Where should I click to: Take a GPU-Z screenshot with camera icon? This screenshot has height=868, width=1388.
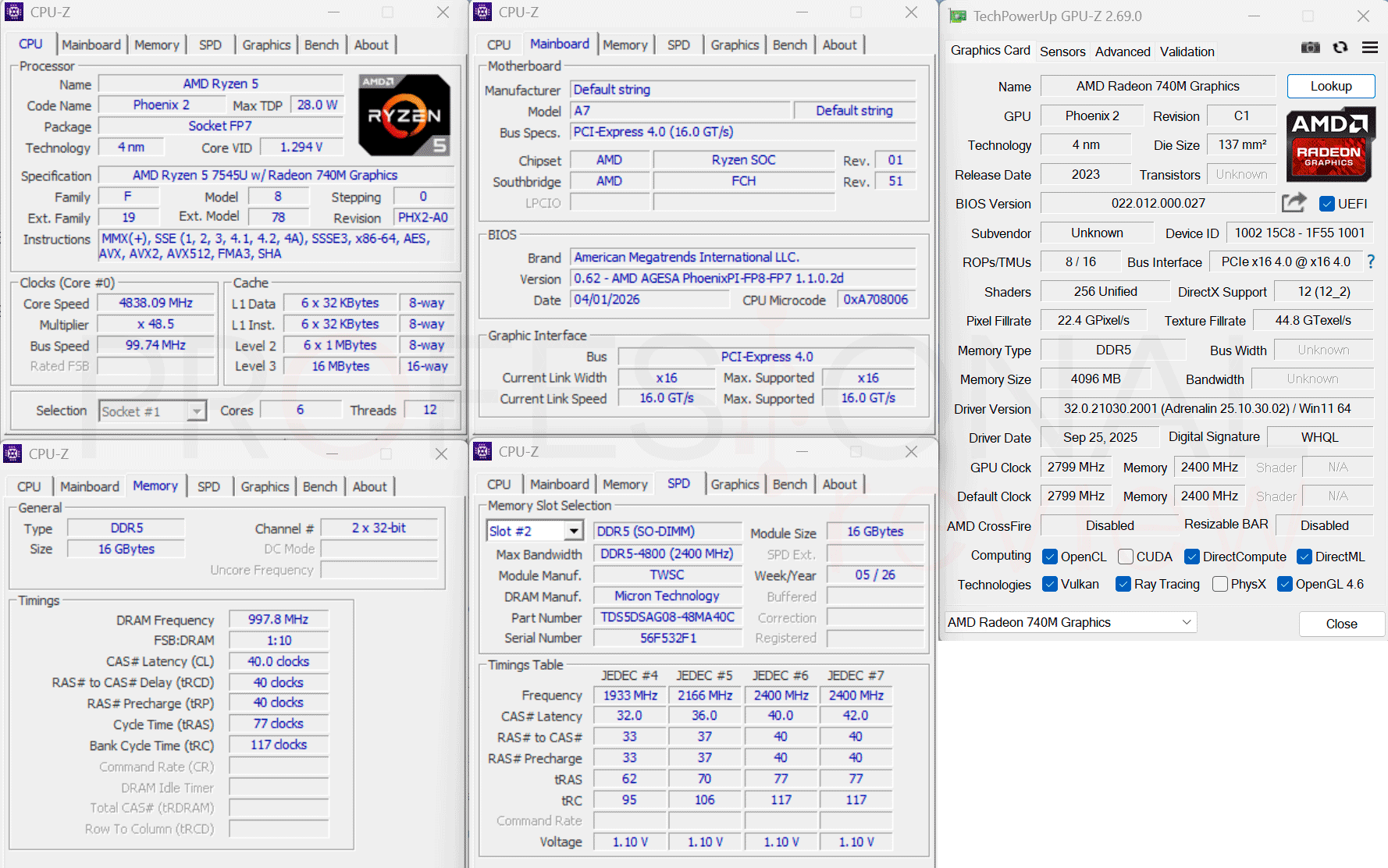point(1311,48)
